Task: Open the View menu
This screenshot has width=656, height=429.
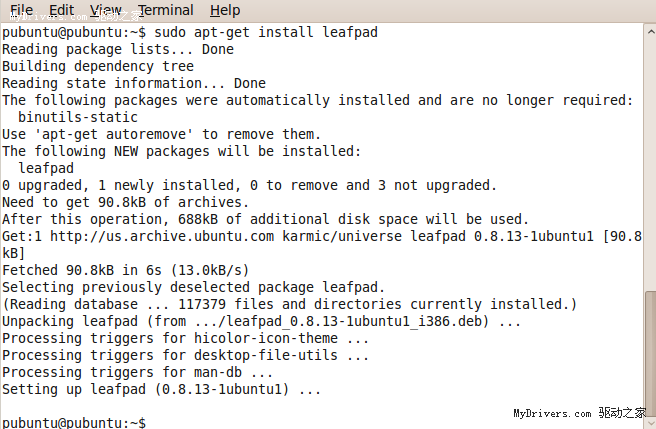Action: tap(105, 10)
